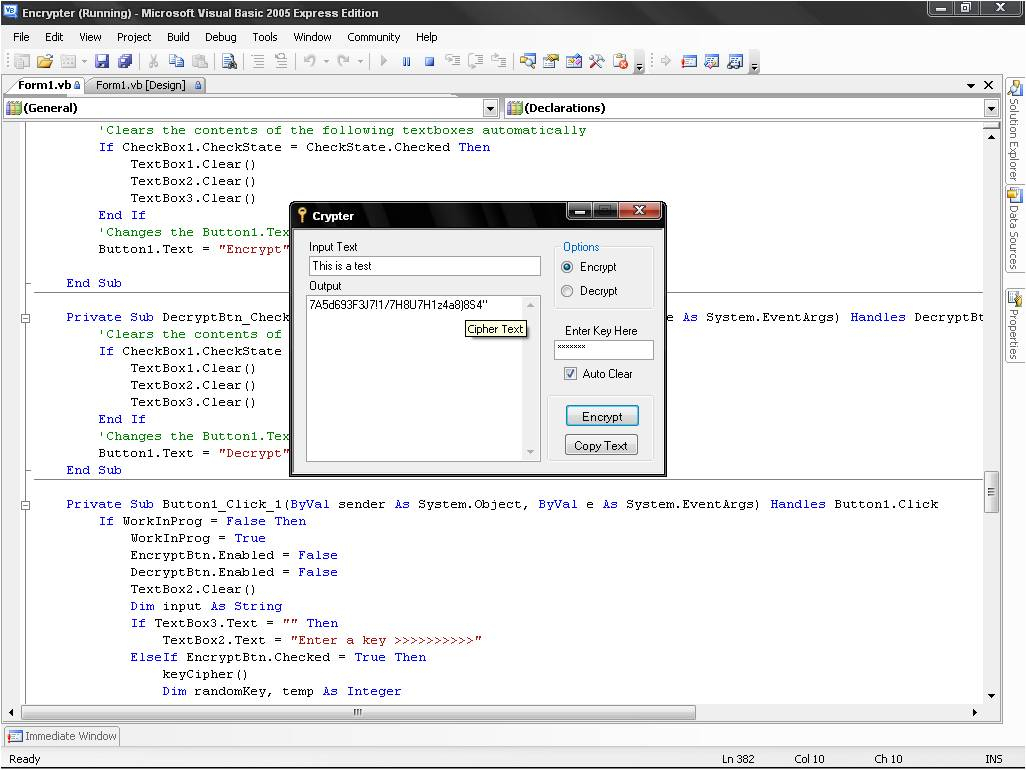Pause debugging with Break All icon
The width and height of the screenshot is (1026, 770).
(406, 62)
